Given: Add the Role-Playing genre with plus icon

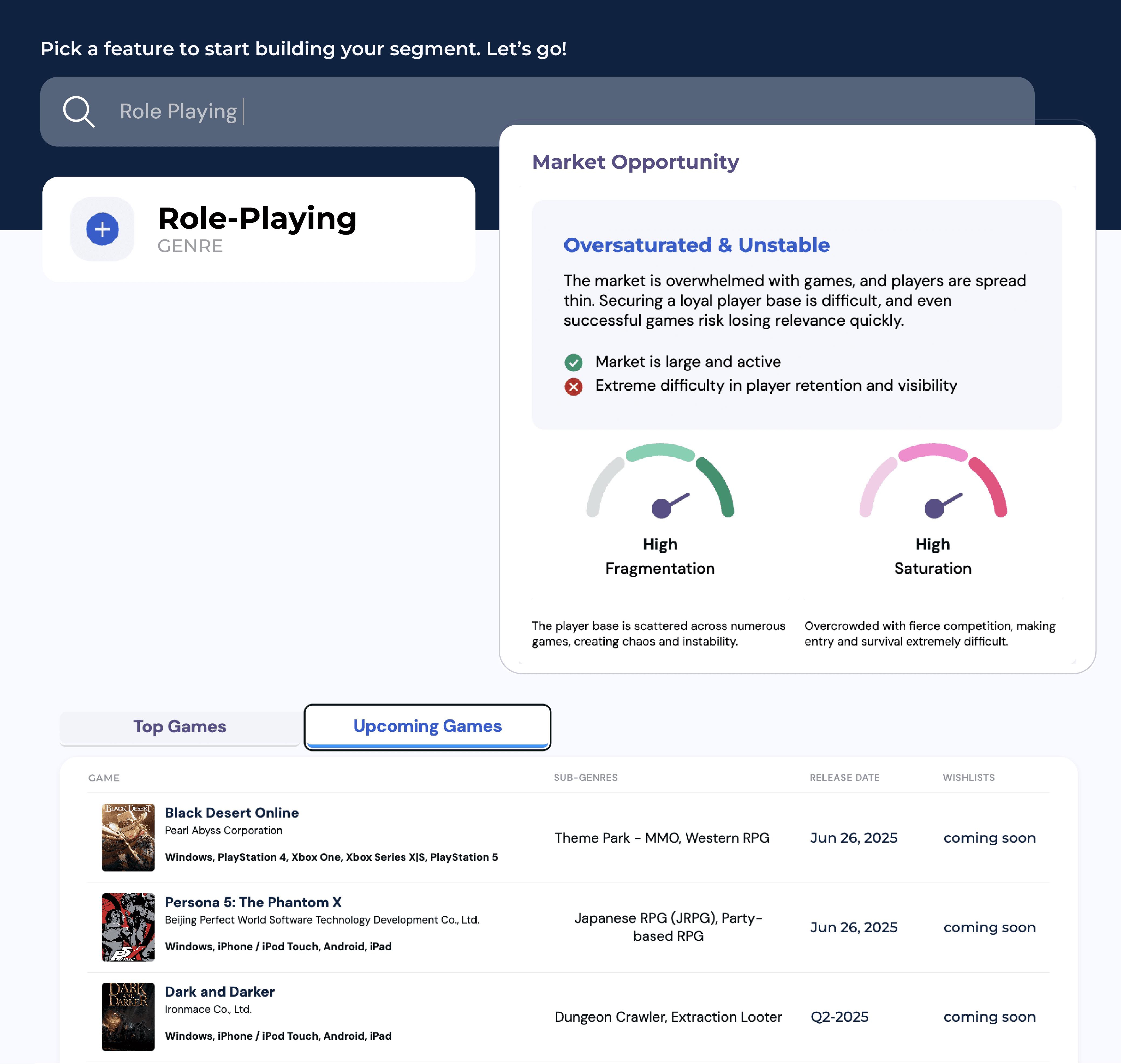Looking at the screenshot, I should [102, 229].
